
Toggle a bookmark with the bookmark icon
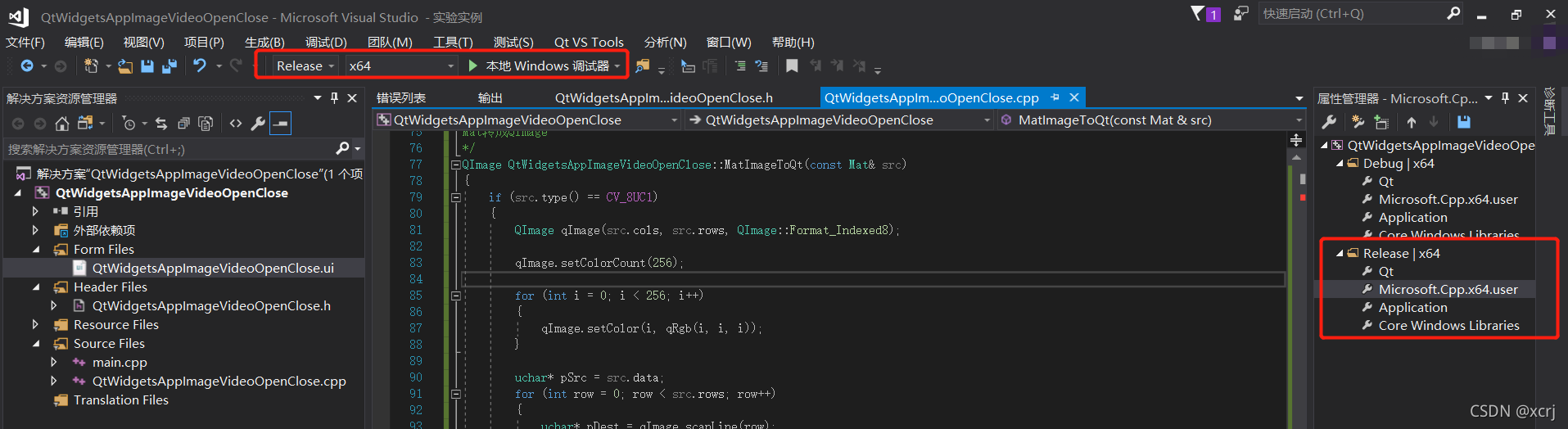pyautogui.click(x=792, y=65)
